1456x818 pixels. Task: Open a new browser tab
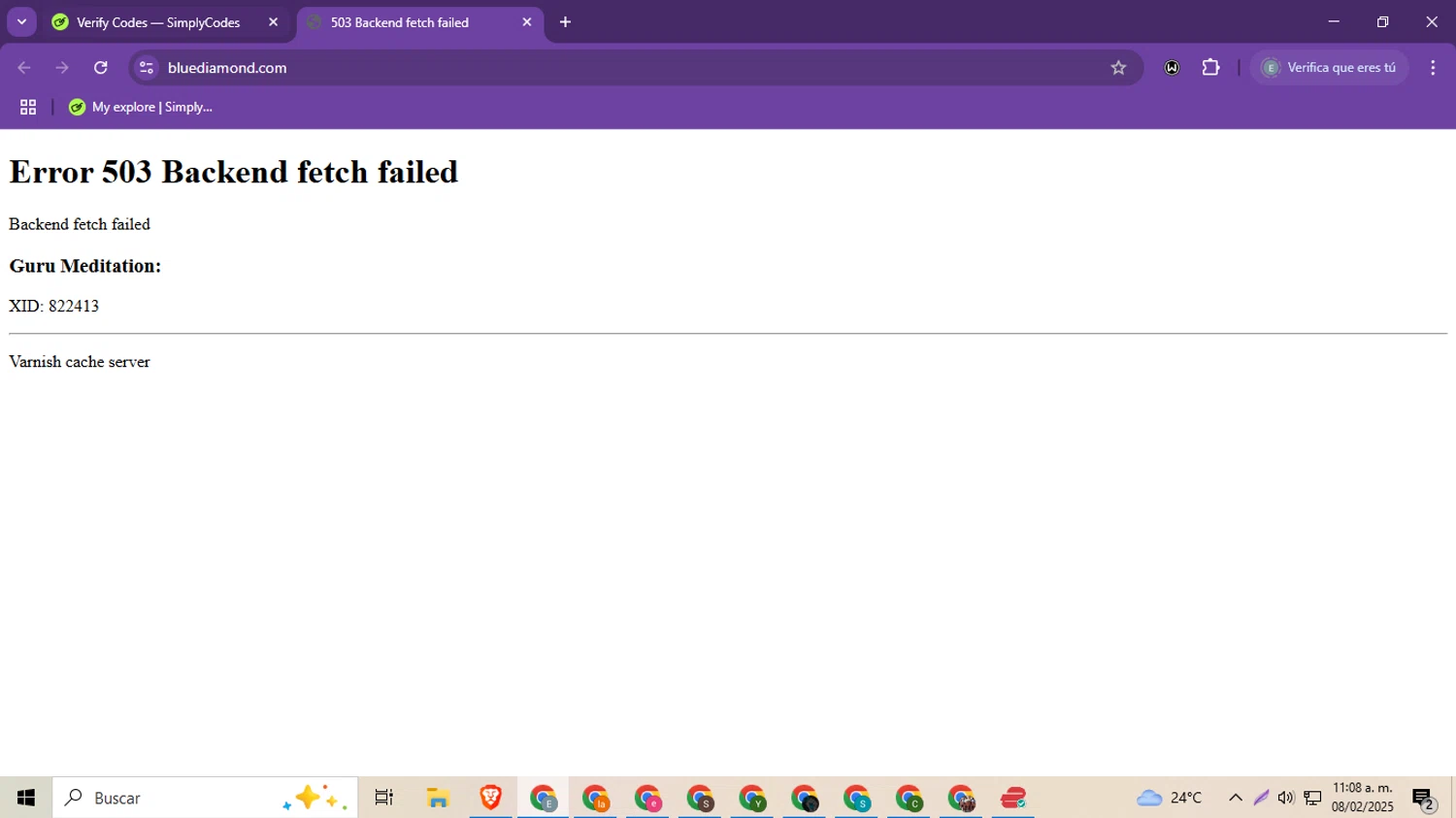coord(566,22)
